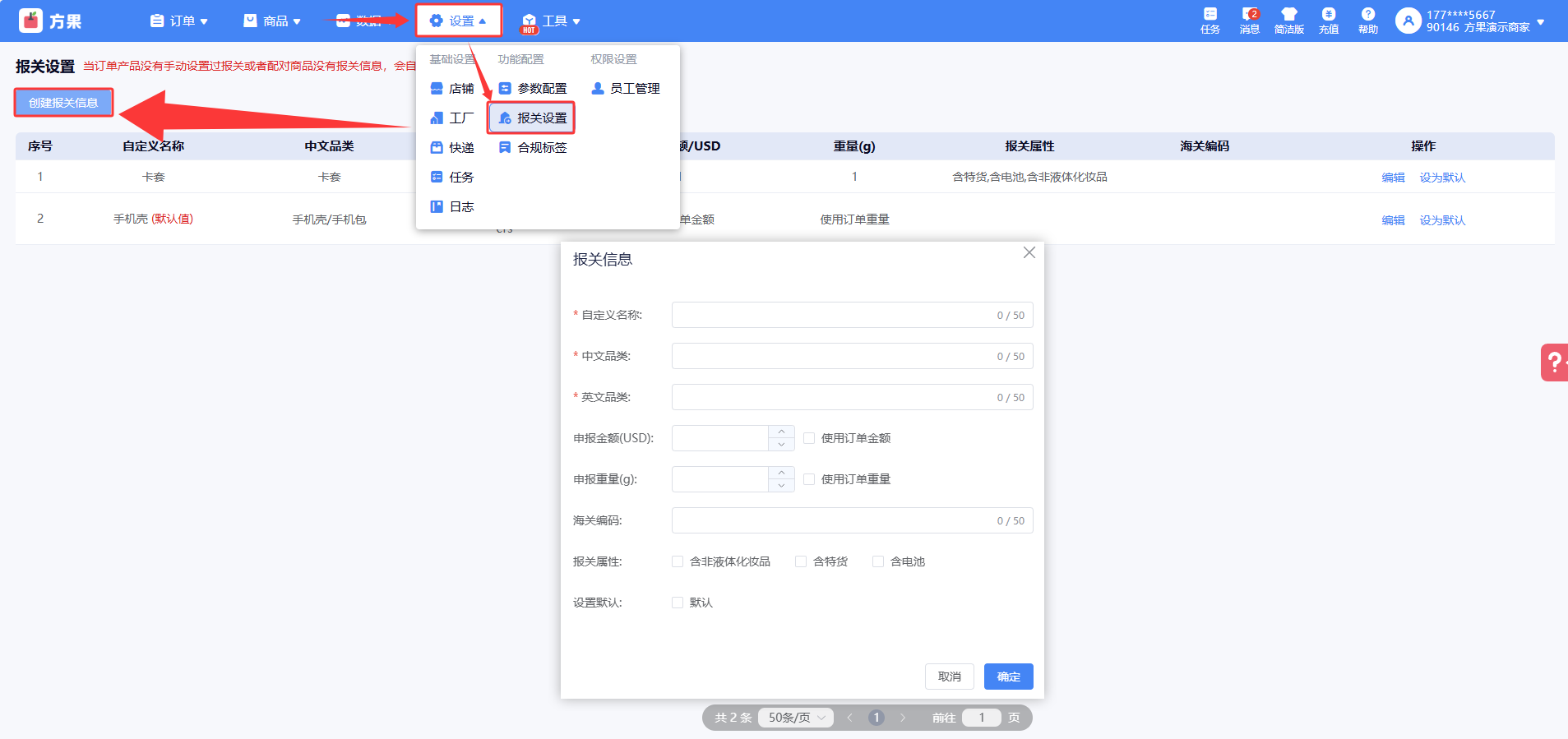
Task: Expand the 50条/页 page size dropdown
Action: point(795,718)
